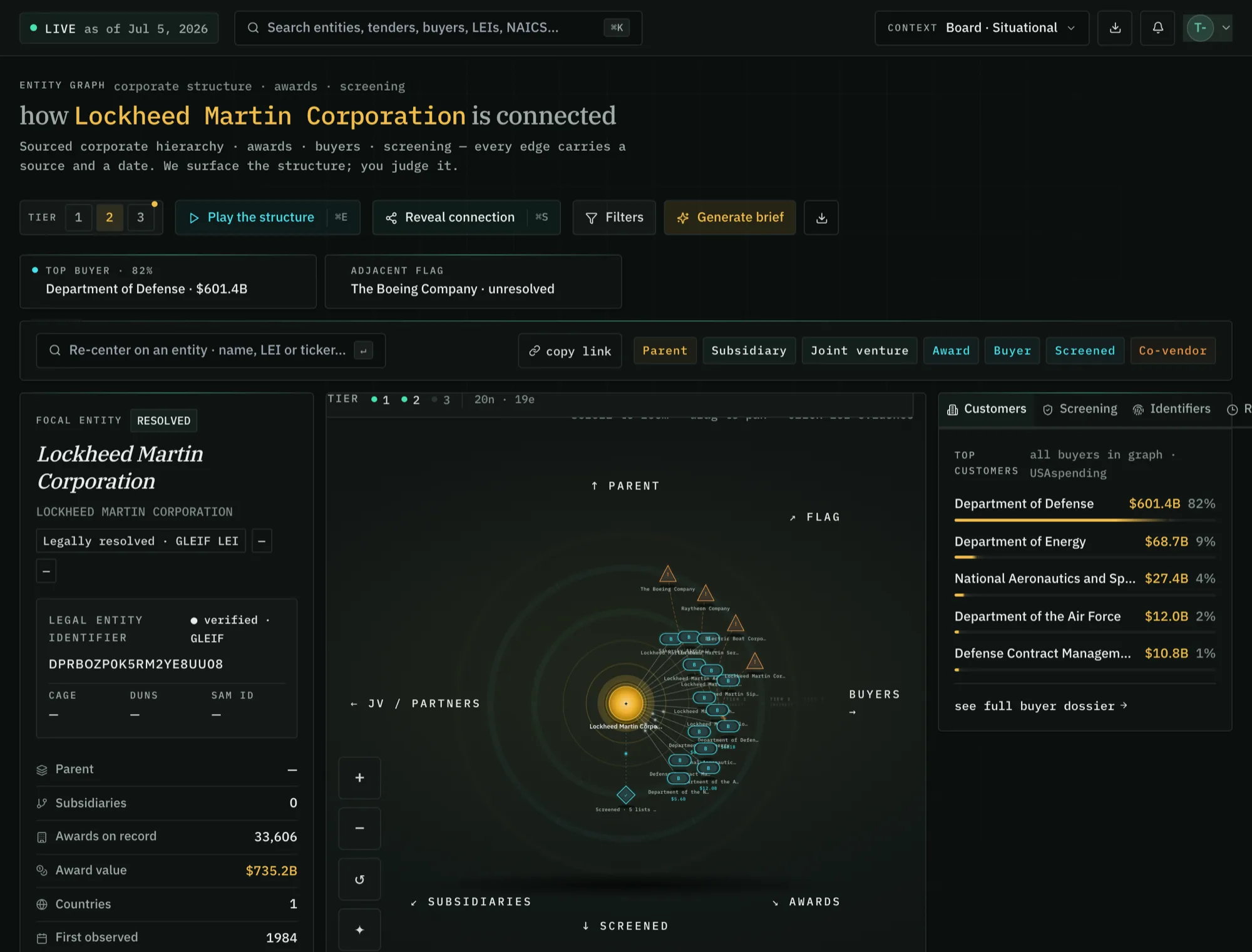The image size is (1252, 952).
Task: Open see full buyer dossier link
Action: pyautogui.click(x=1041, y=706)
